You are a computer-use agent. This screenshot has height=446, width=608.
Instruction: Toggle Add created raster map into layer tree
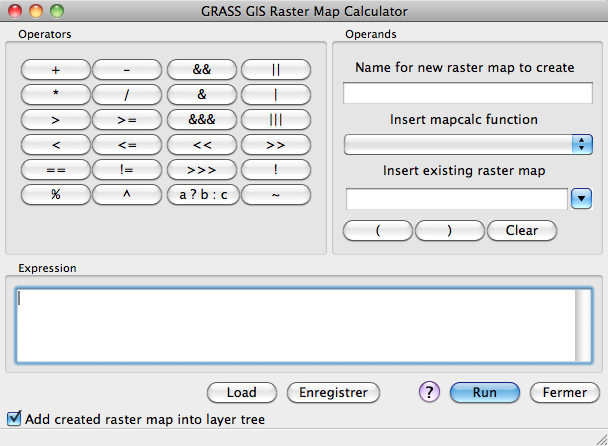click(14, 420)
